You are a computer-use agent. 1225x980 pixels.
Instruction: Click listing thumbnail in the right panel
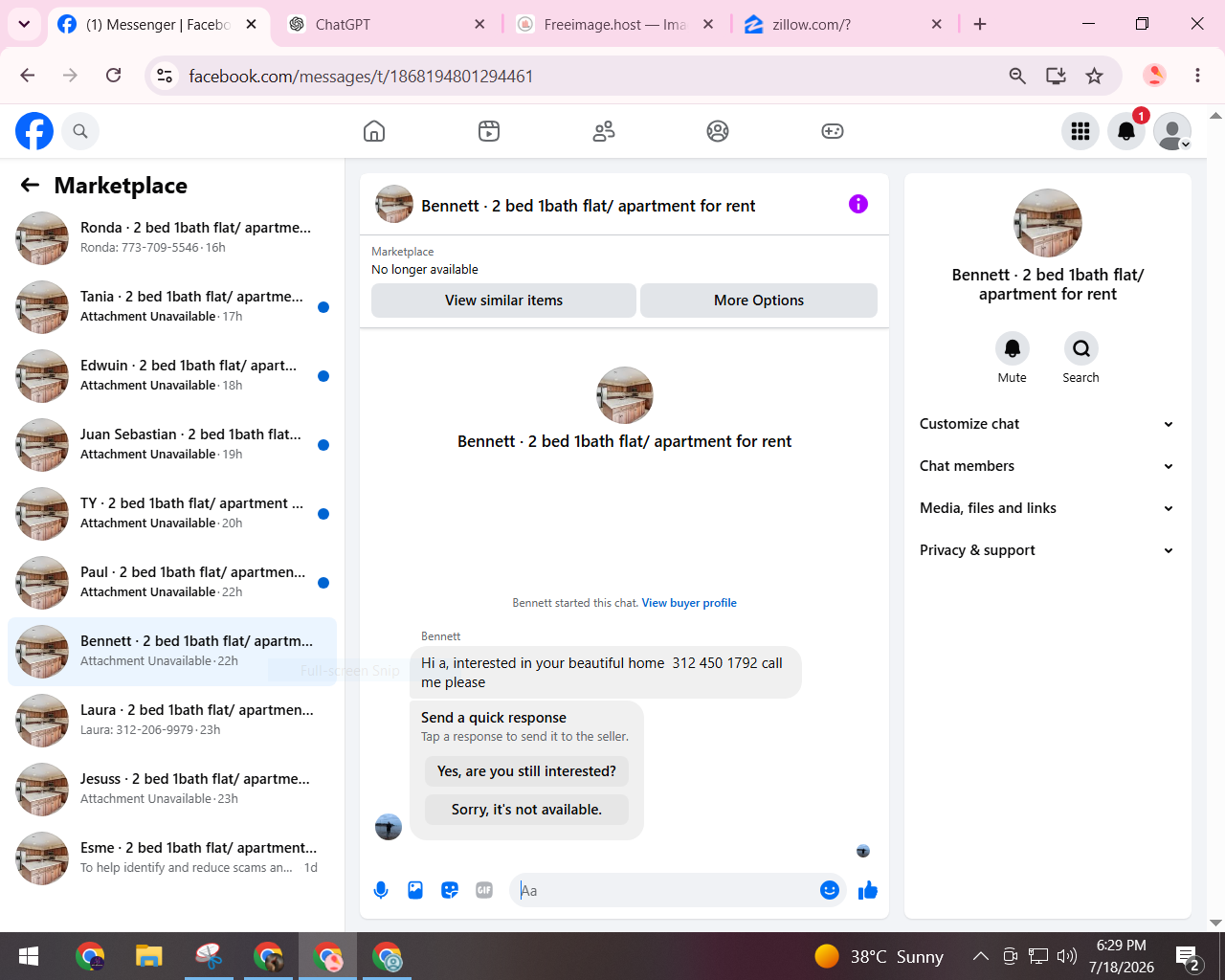(1048, 223)
